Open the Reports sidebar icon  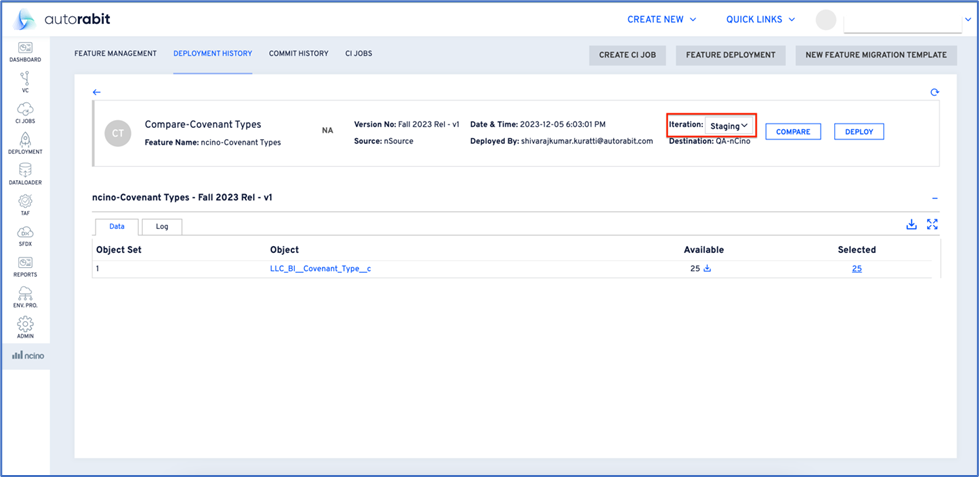click(25, 267)
